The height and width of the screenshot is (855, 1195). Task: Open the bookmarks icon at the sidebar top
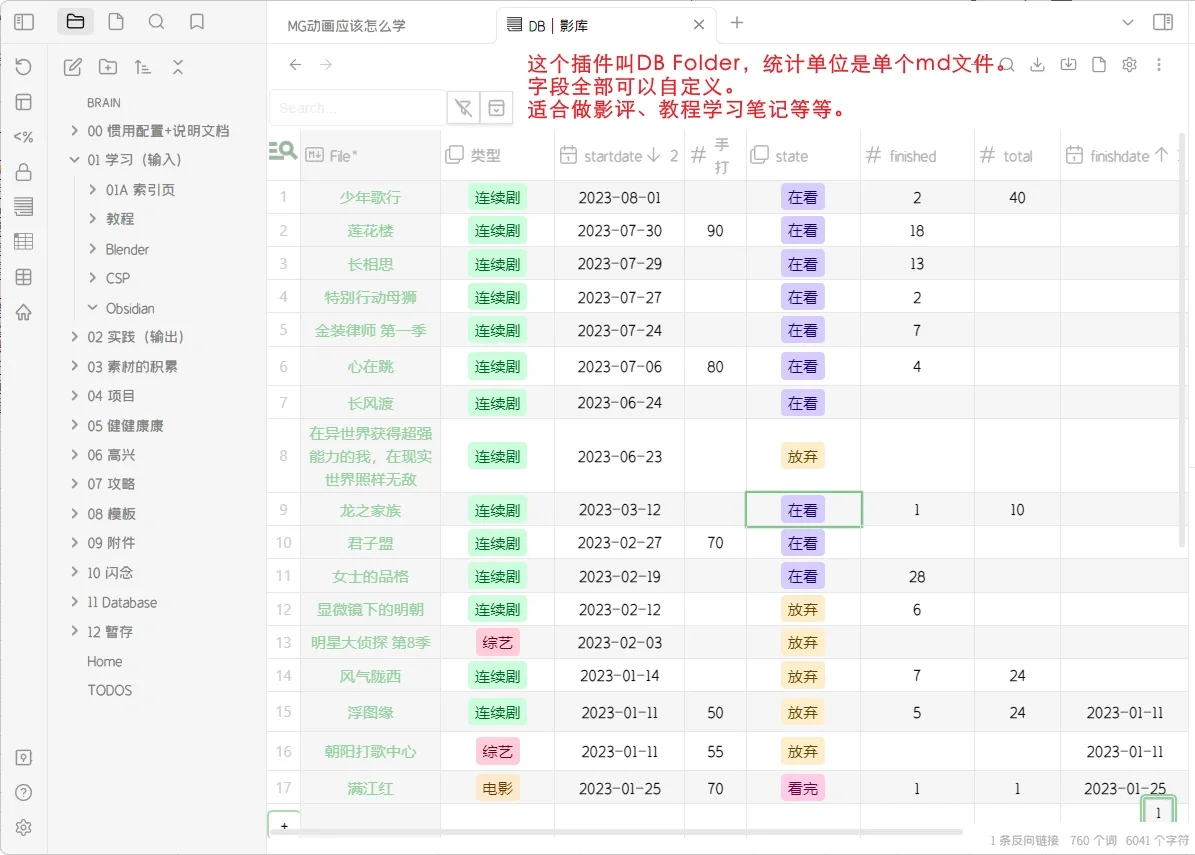pos(196,21)
